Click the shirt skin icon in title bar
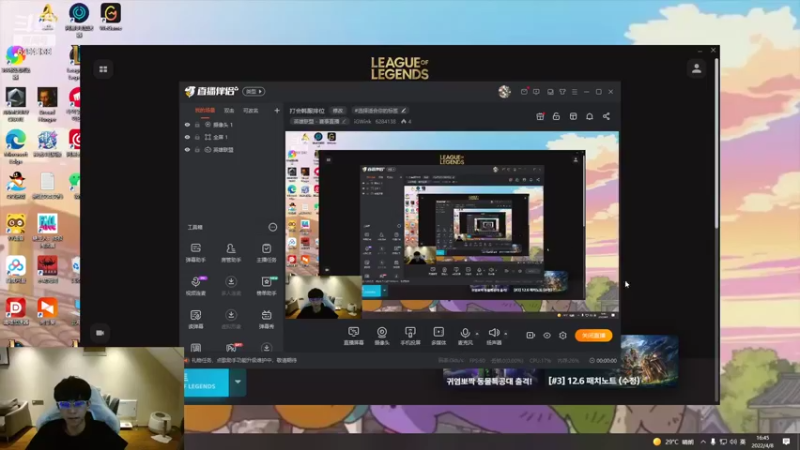This screenshot has height=450, width=800. point(562,92)
